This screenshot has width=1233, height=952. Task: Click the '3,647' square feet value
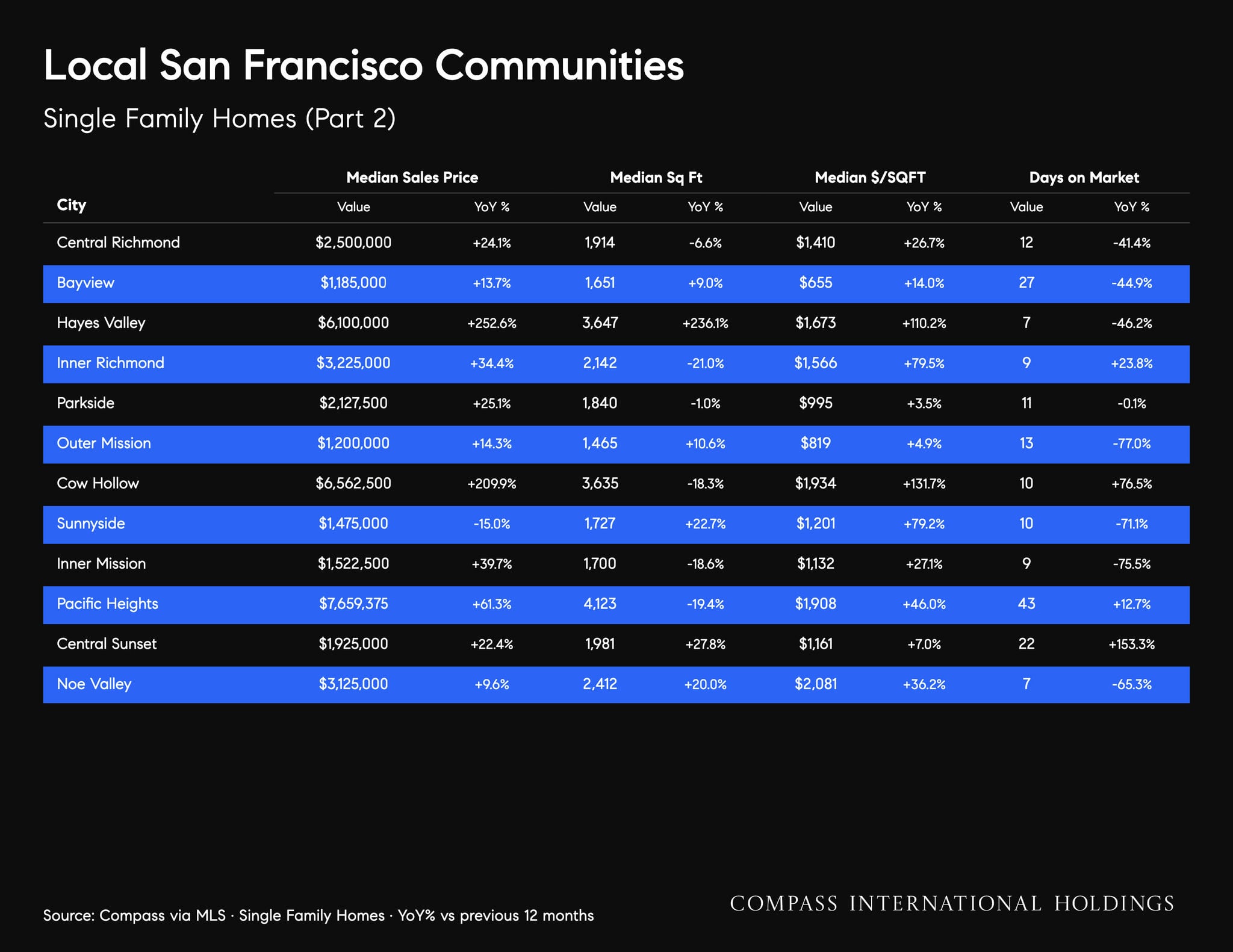600,323
